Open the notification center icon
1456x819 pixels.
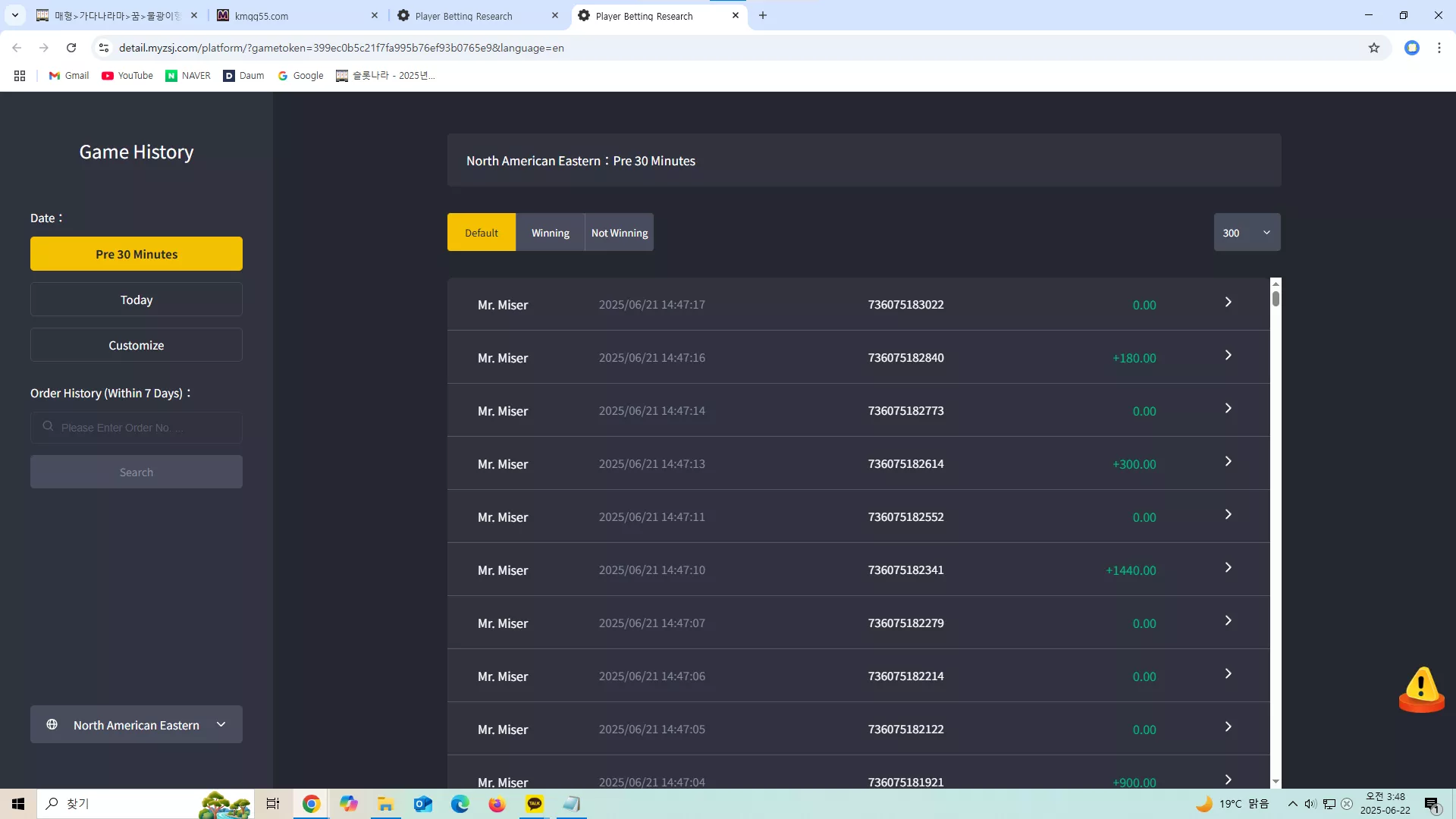tap(1432, 805)
